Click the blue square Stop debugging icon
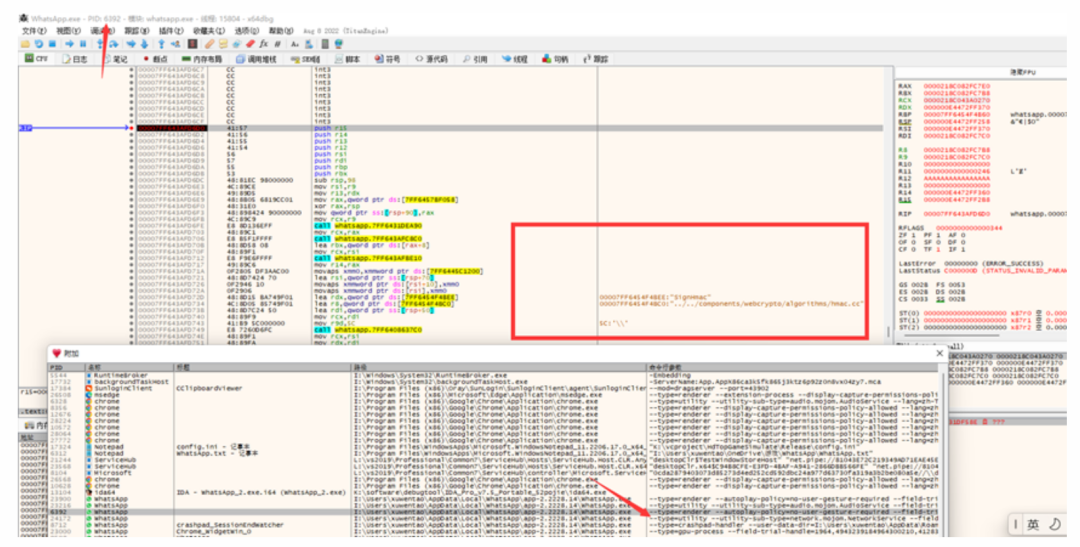 click(x=52, y=44)
